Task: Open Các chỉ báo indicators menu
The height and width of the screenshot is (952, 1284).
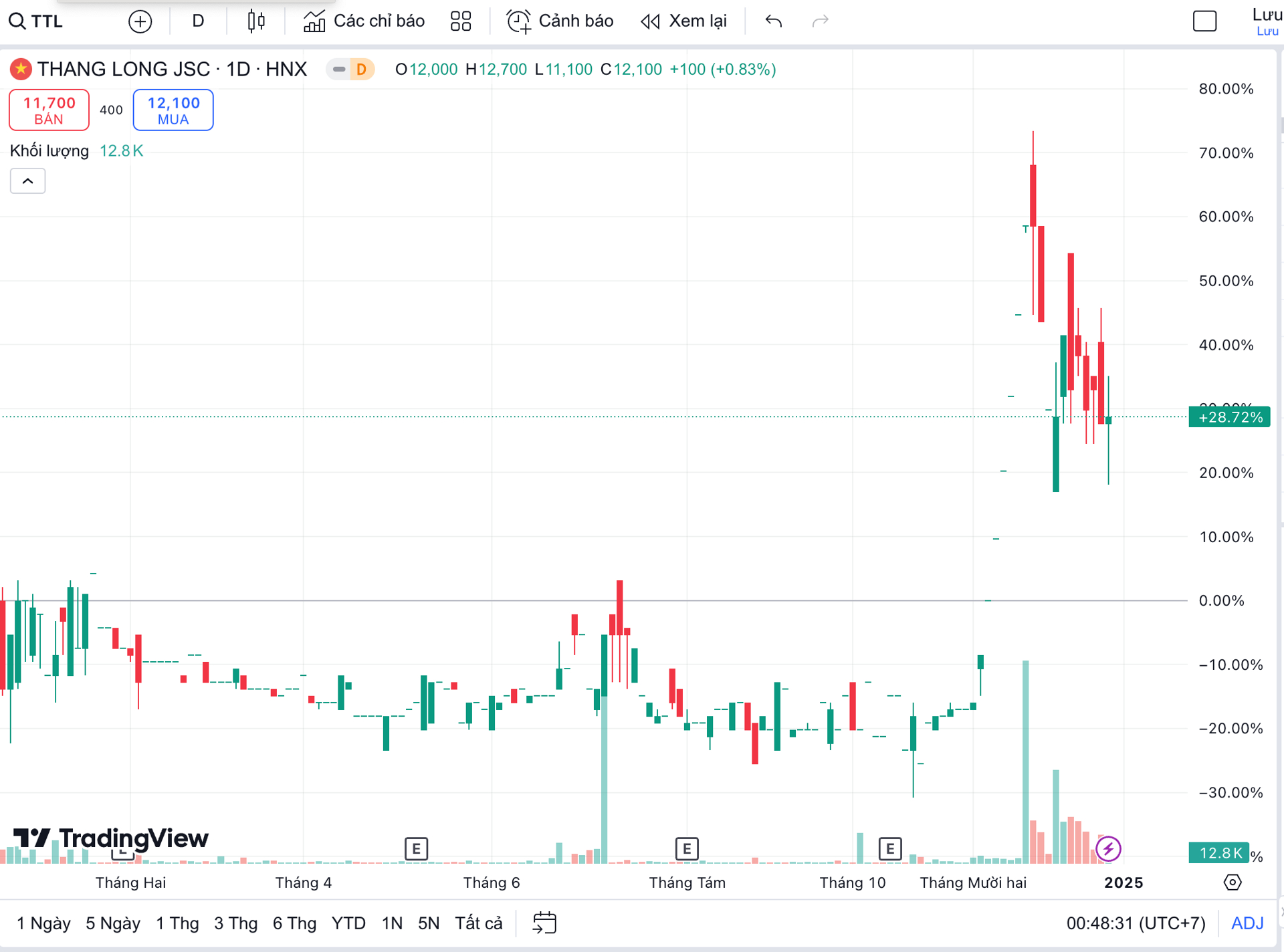Action: pyautogui.click(x=364, y=21)
